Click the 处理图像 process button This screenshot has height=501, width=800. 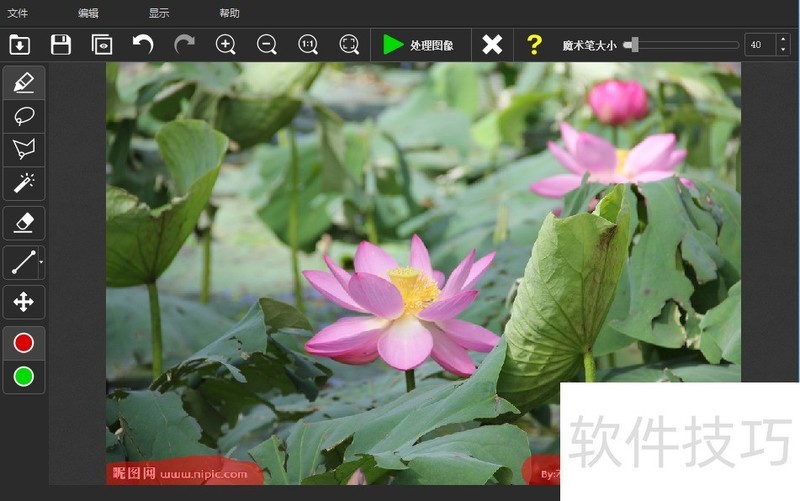point(418,45)
